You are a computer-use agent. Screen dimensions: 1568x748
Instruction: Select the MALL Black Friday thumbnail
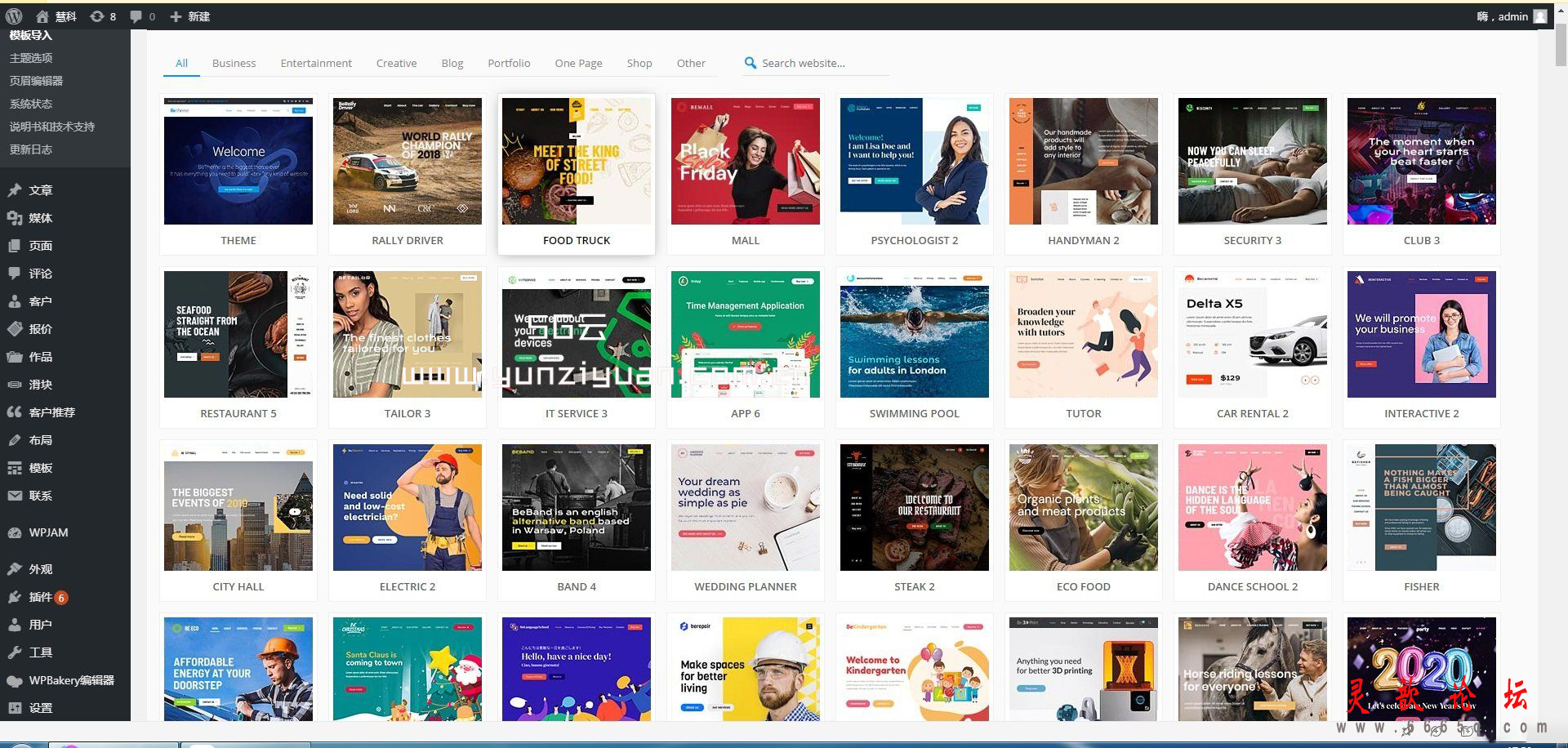click(746, 161)
